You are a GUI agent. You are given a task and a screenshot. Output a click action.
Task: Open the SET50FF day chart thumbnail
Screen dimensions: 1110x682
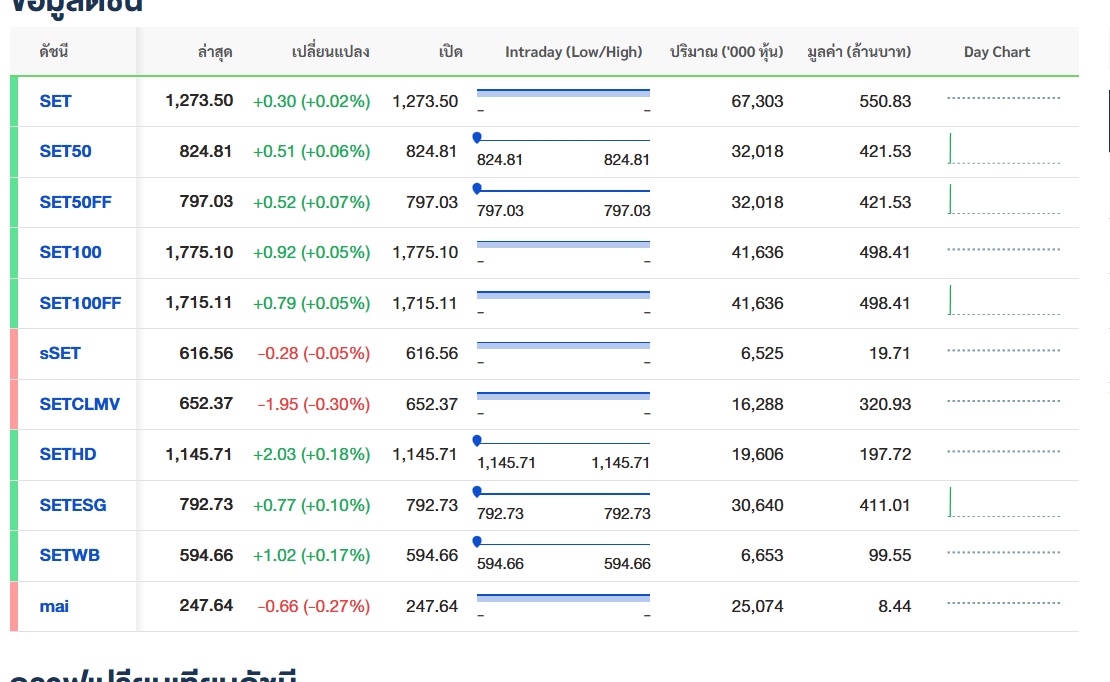1003,199
